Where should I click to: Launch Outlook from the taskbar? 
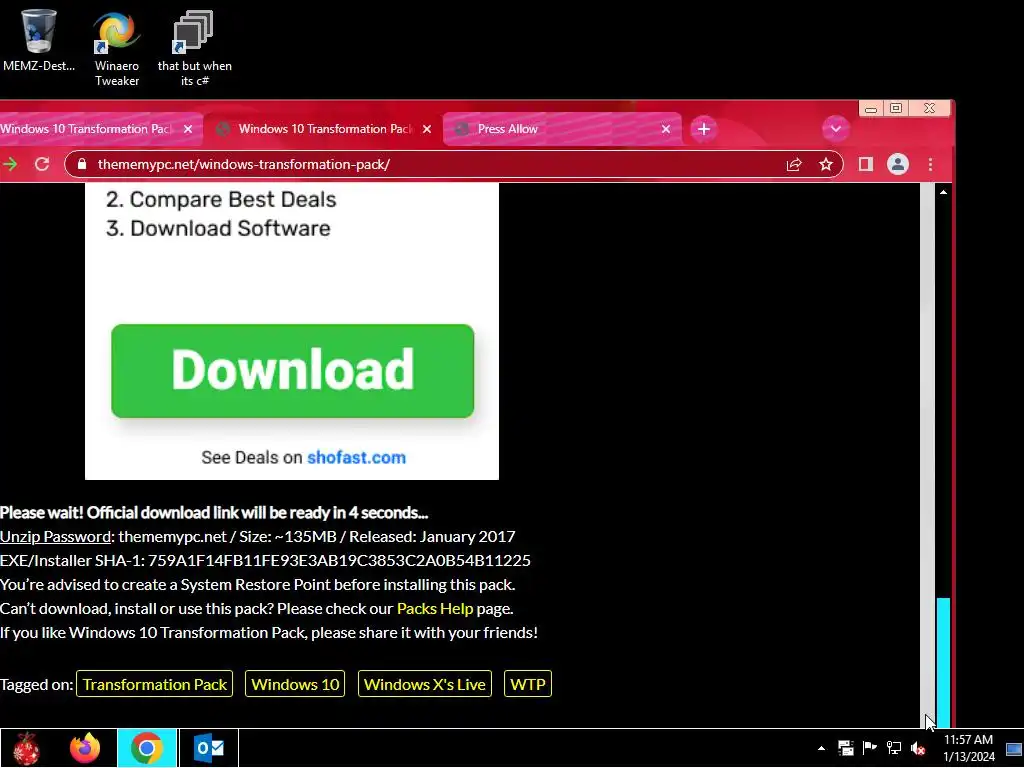tap(209, 748)
